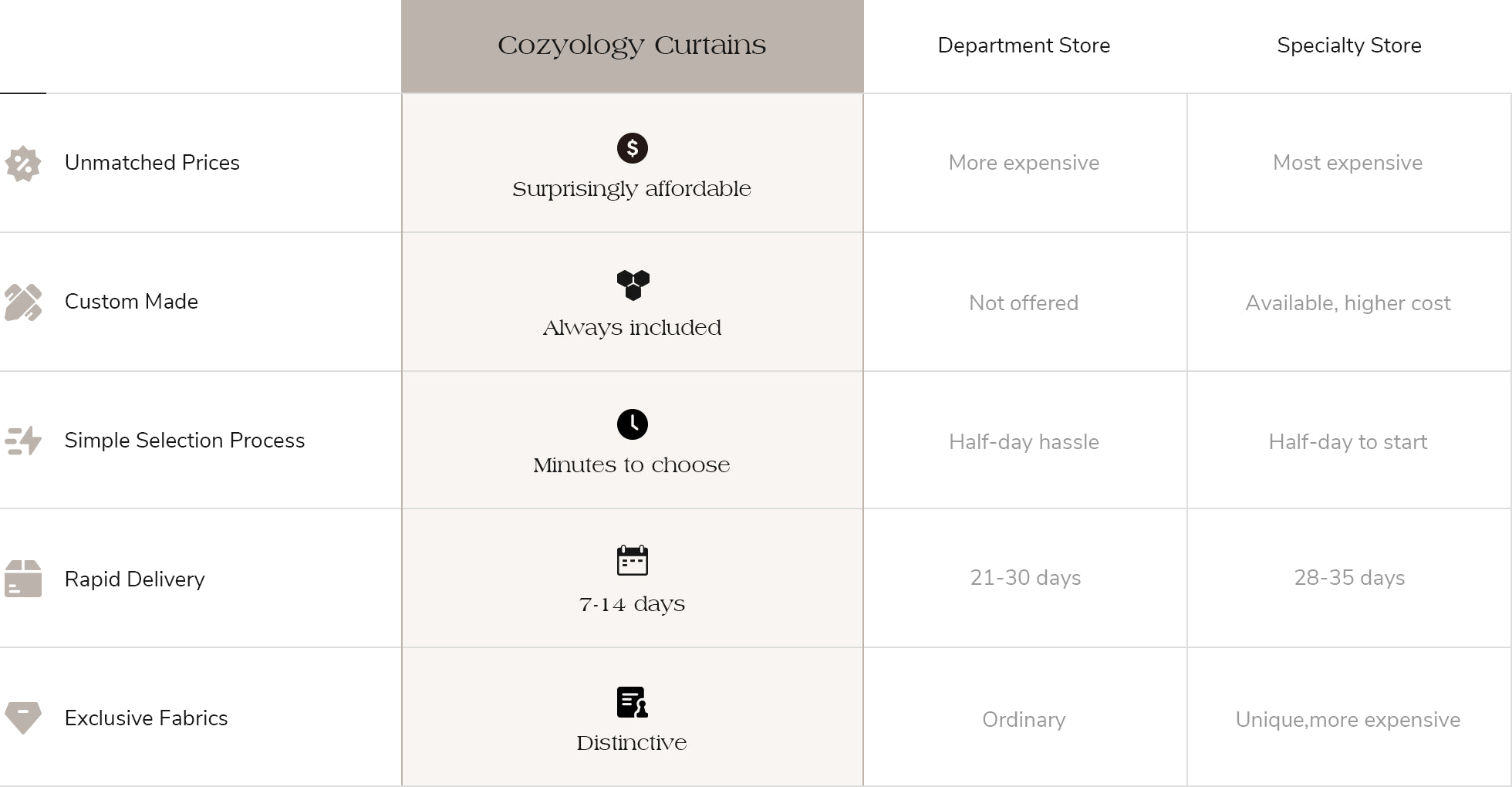
Task: Click the 21-30 days cell
Action: pyautogui.click(x=1025, y=578)
